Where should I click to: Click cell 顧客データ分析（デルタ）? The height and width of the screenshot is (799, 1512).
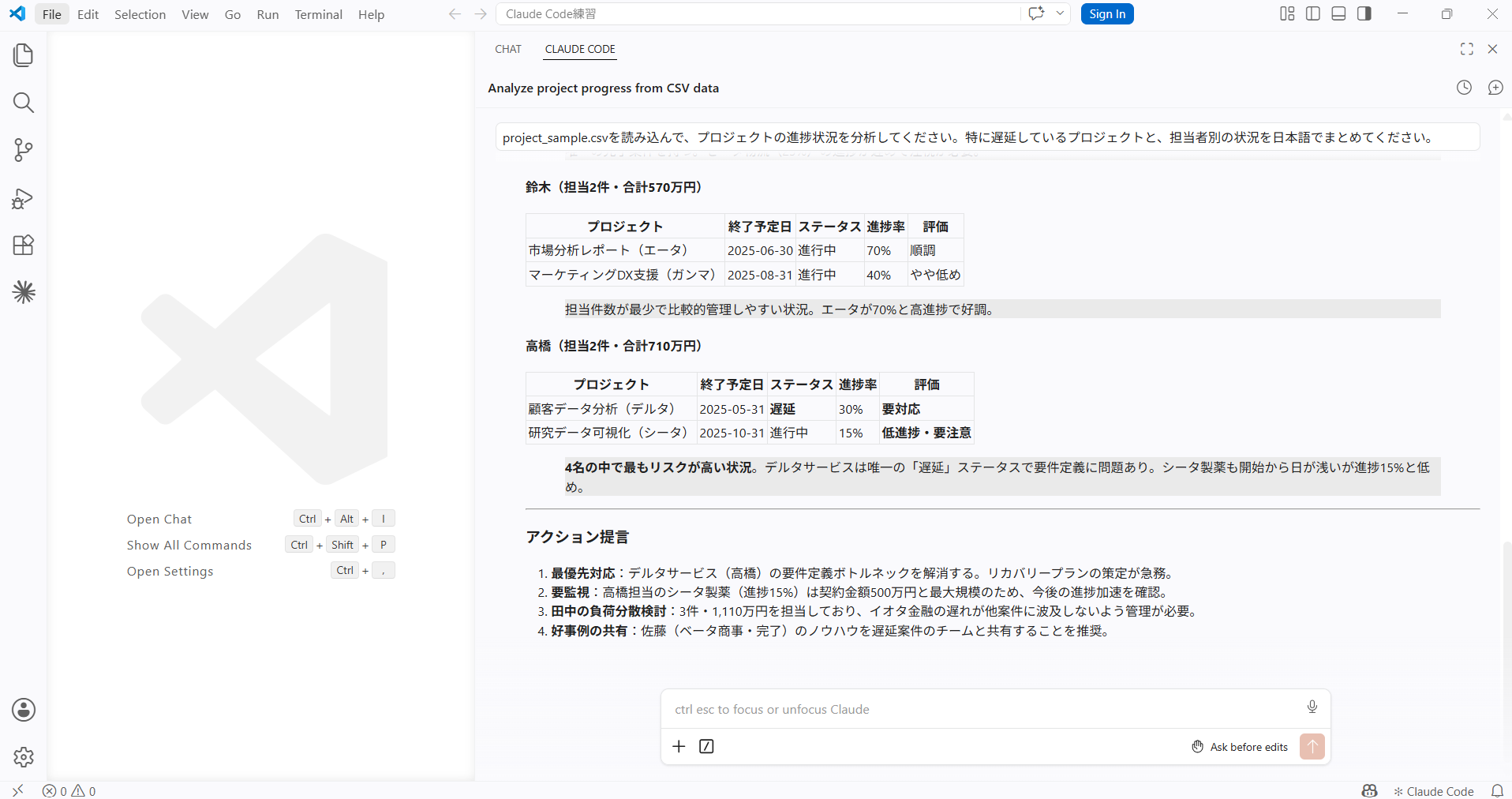[x=612, y=409]
